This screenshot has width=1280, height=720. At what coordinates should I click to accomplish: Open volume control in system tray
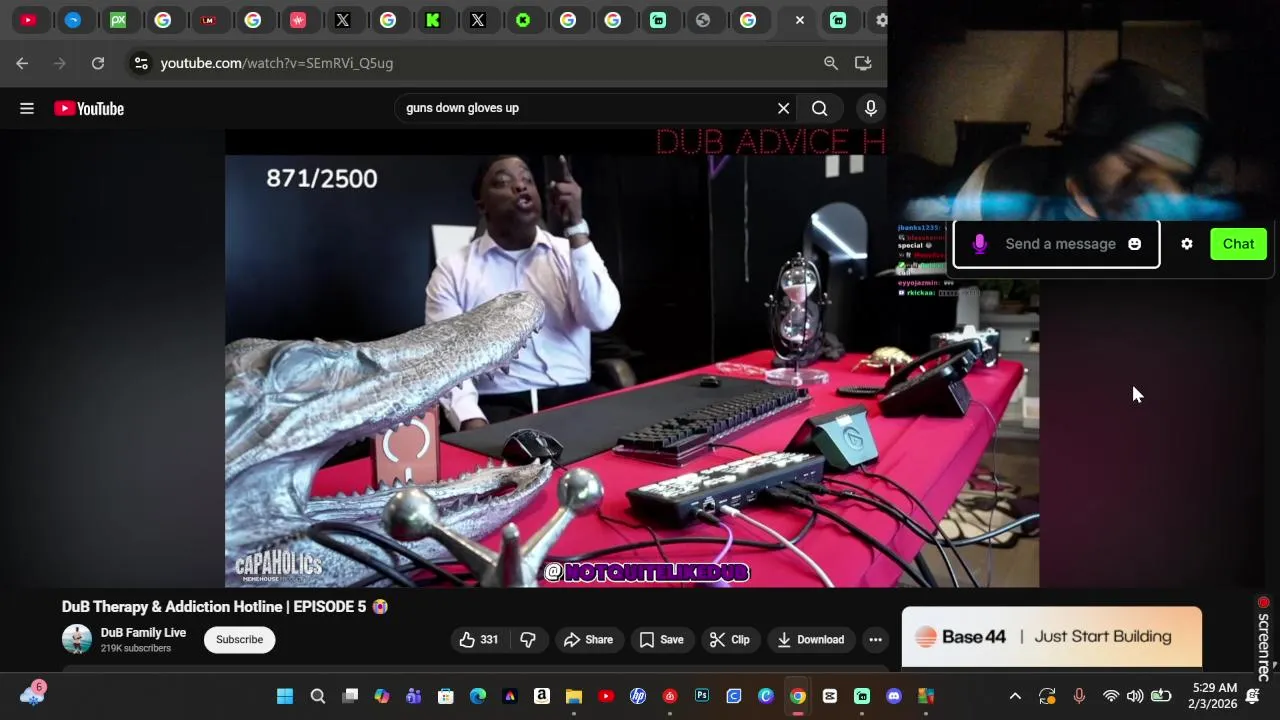[1135, 696]
